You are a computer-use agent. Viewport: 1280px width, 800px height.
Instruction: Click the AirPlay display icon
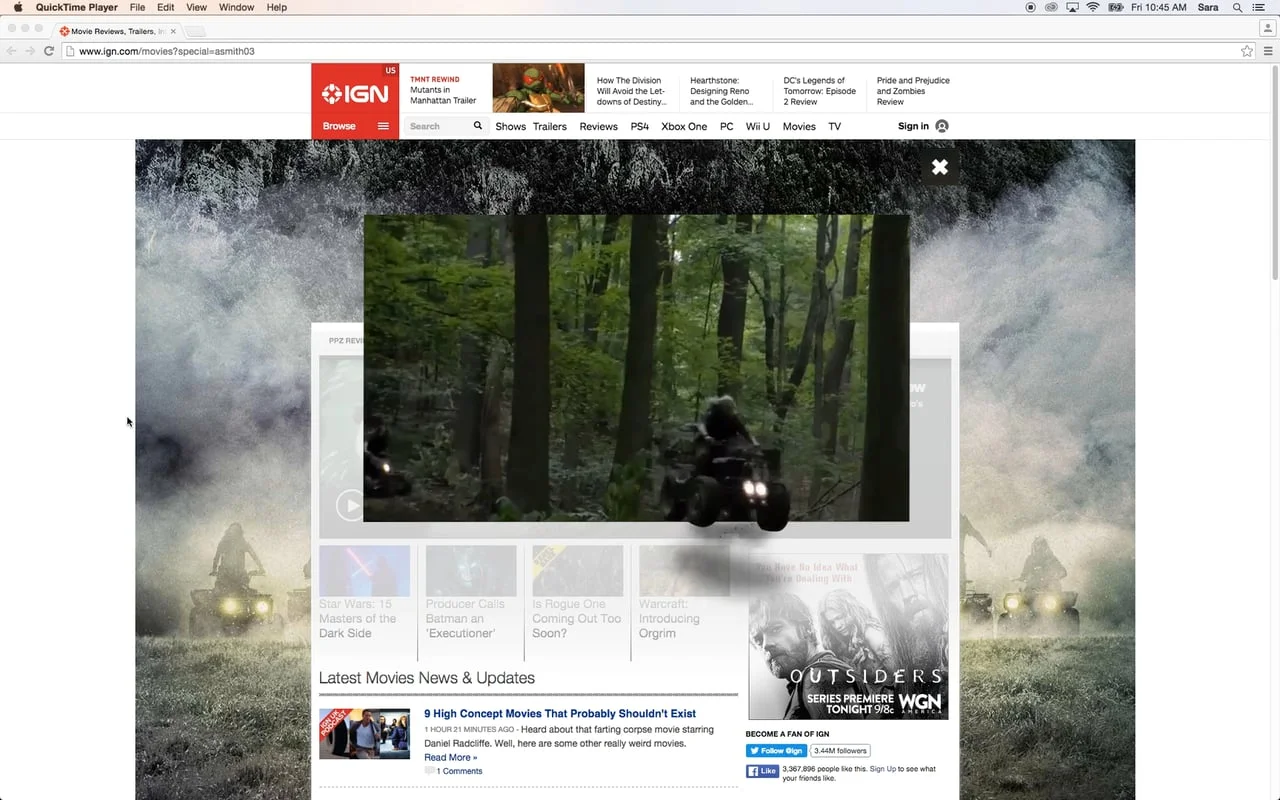(1072, 7)
